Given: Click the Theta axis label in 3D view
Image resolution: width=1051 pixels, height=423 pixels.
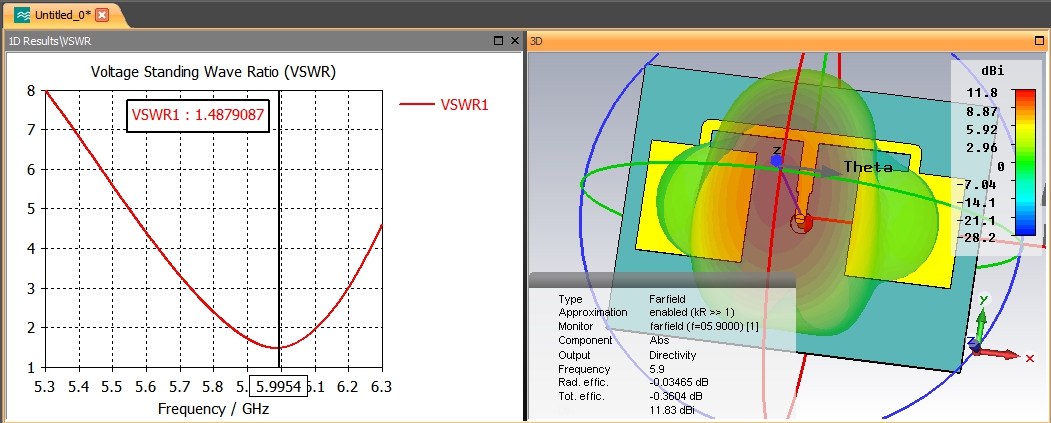Looking at the screenshot, I should [x=867, y=167].
